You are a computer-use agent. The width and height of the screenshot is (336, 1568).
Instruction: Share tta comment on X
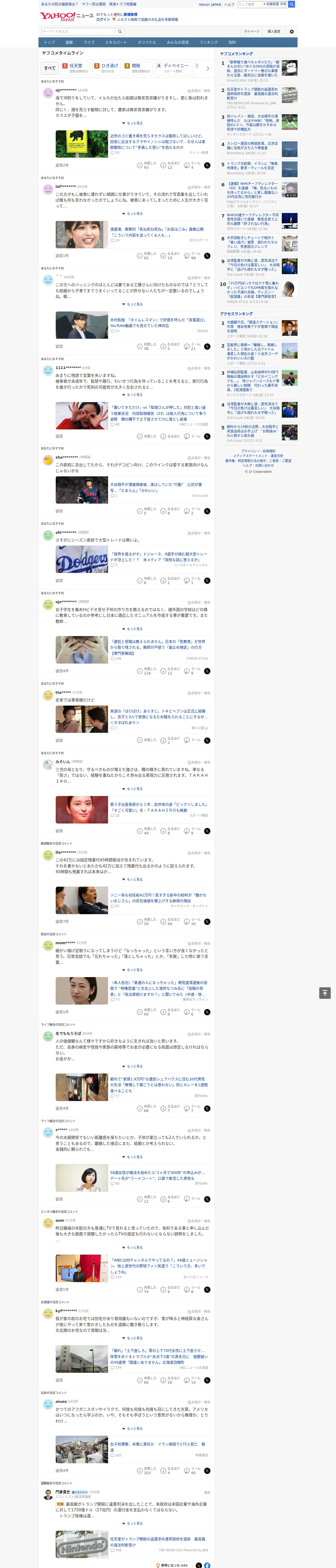[x=207, y=741]
